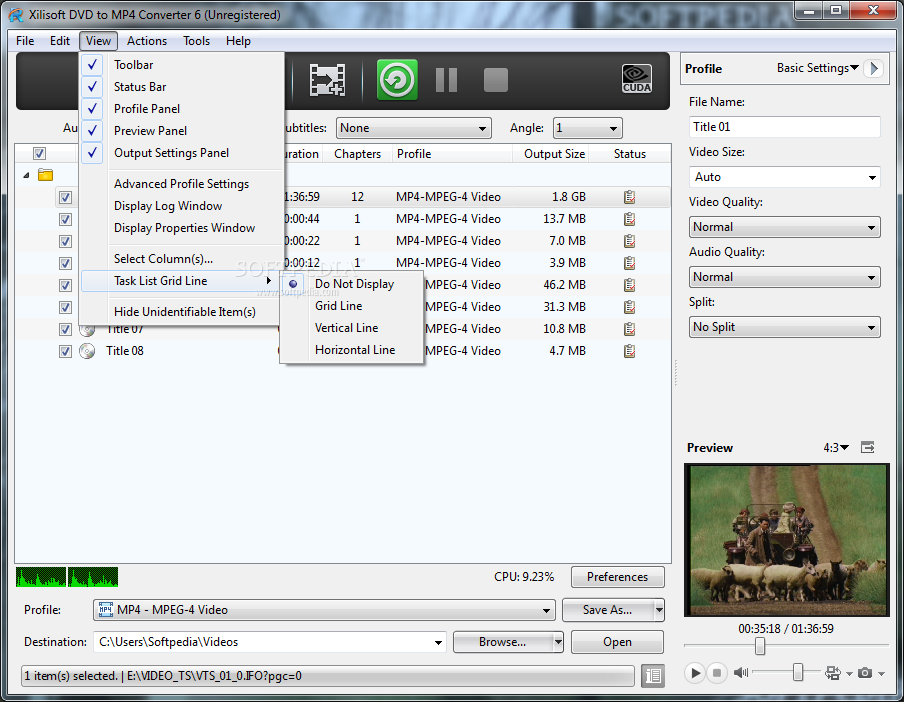Click status icon in 3.9 MB row
The width and height of the screenshot is (904, 702).
[x=630, y=263]
